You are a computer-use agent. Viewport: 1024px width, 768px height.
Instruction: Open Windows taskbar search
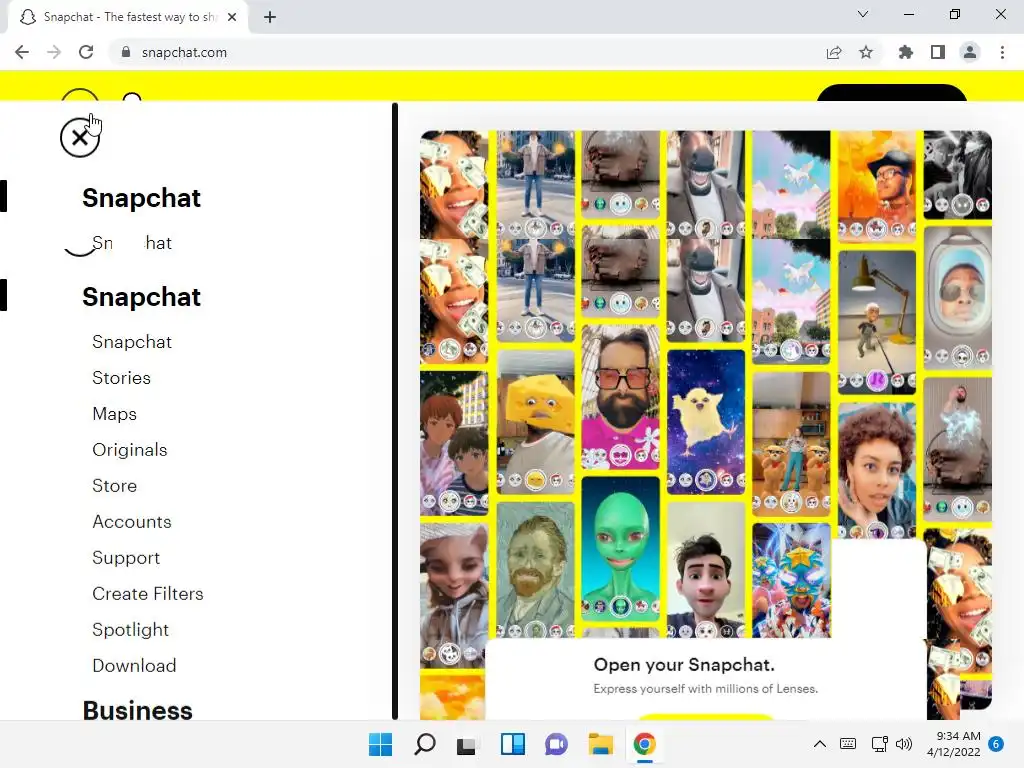[x=424, y=744]
